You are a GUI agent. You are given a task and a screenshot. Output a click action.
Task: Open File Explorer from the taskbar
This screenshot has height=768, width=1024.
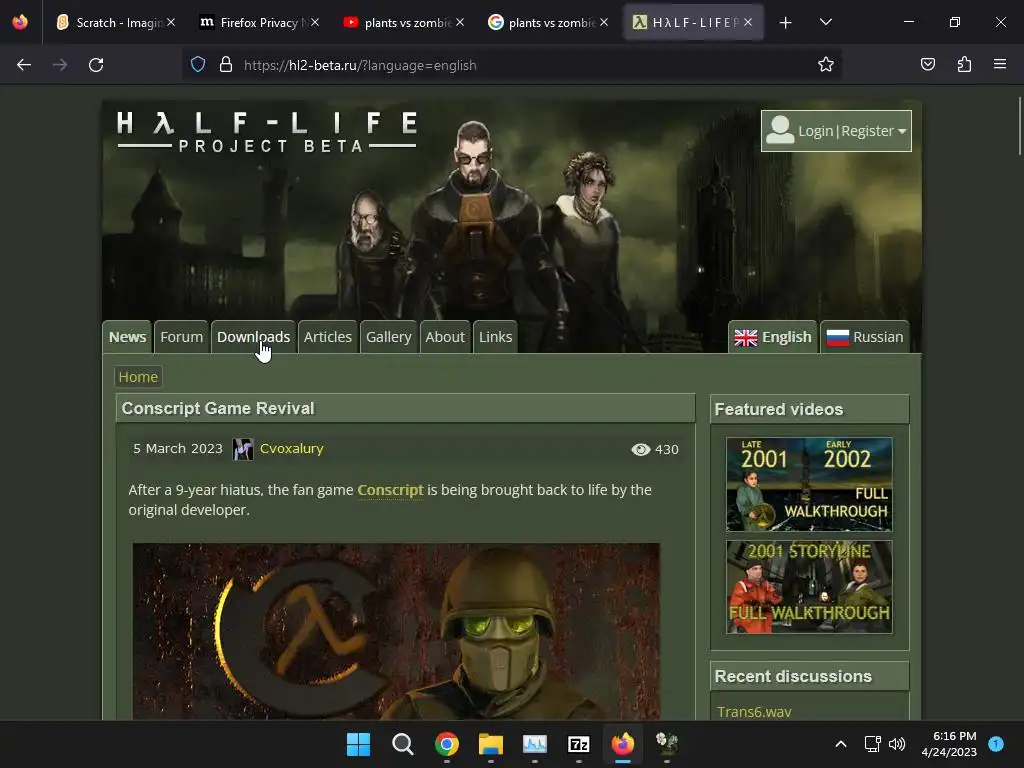(490, 744)
